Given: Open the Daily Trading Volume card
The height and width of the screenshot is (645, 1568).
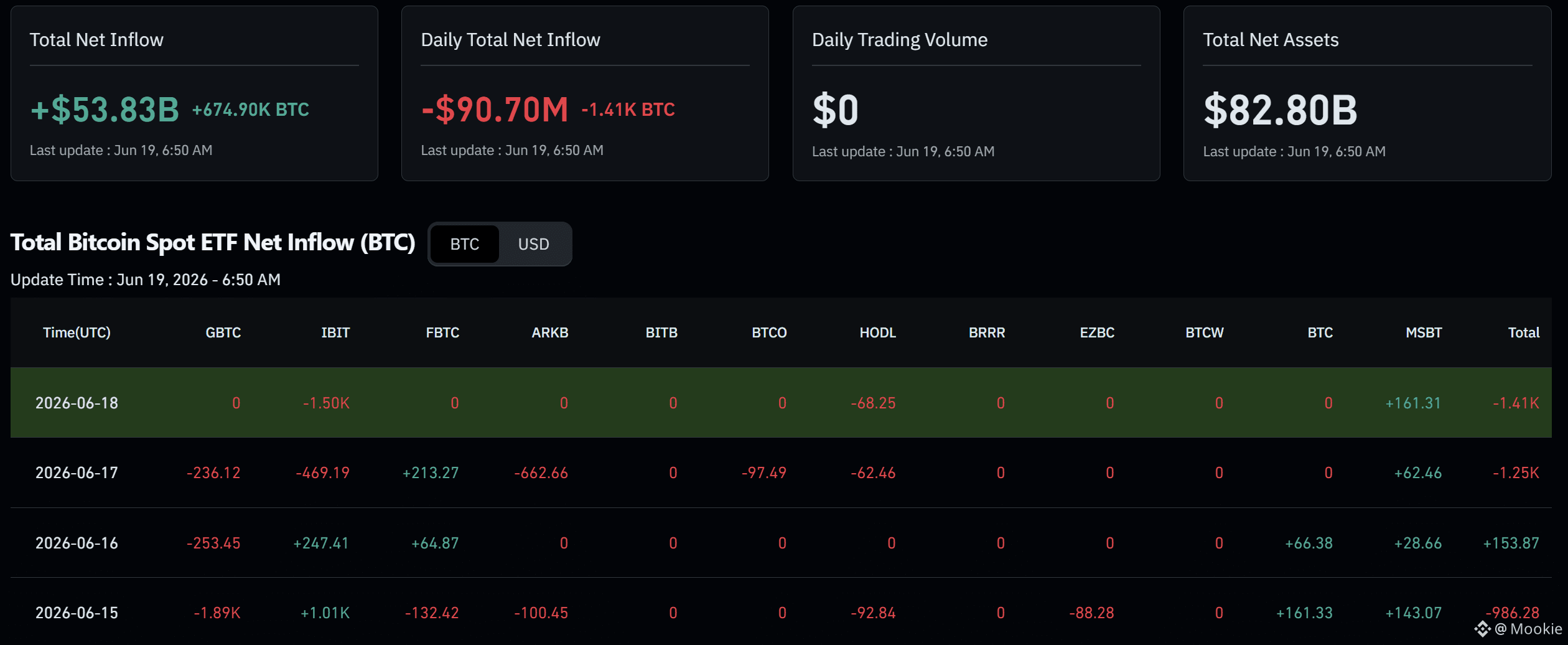Looking at the screenshot, I should [976, 93].
